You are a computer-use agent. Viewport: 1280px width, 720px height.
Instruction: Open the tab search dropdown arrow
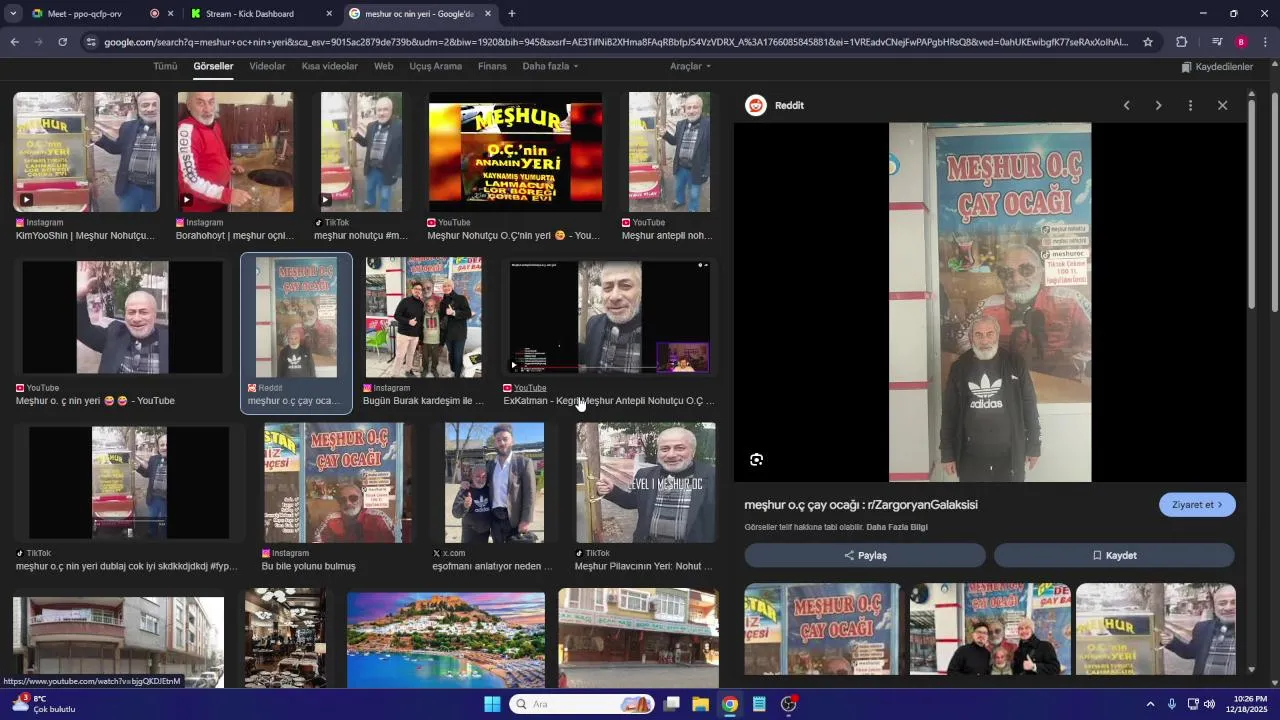click(13, 14)
